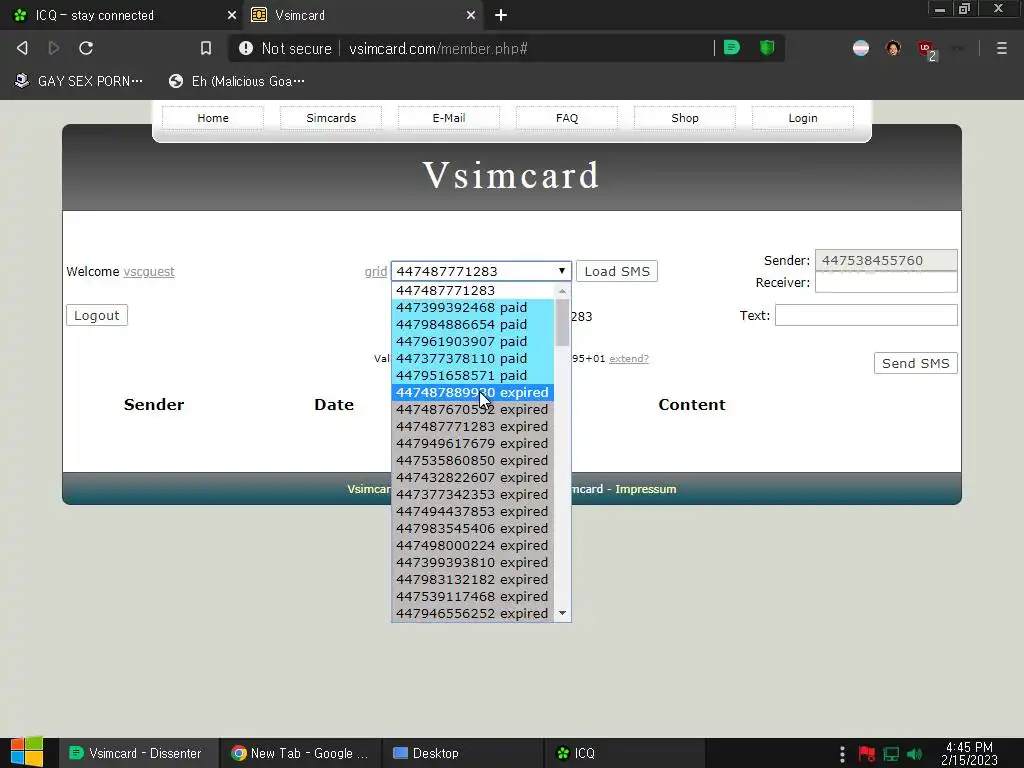Click dropdown list scrollbar thumb

pyautogui.click(x=562, y=323)
